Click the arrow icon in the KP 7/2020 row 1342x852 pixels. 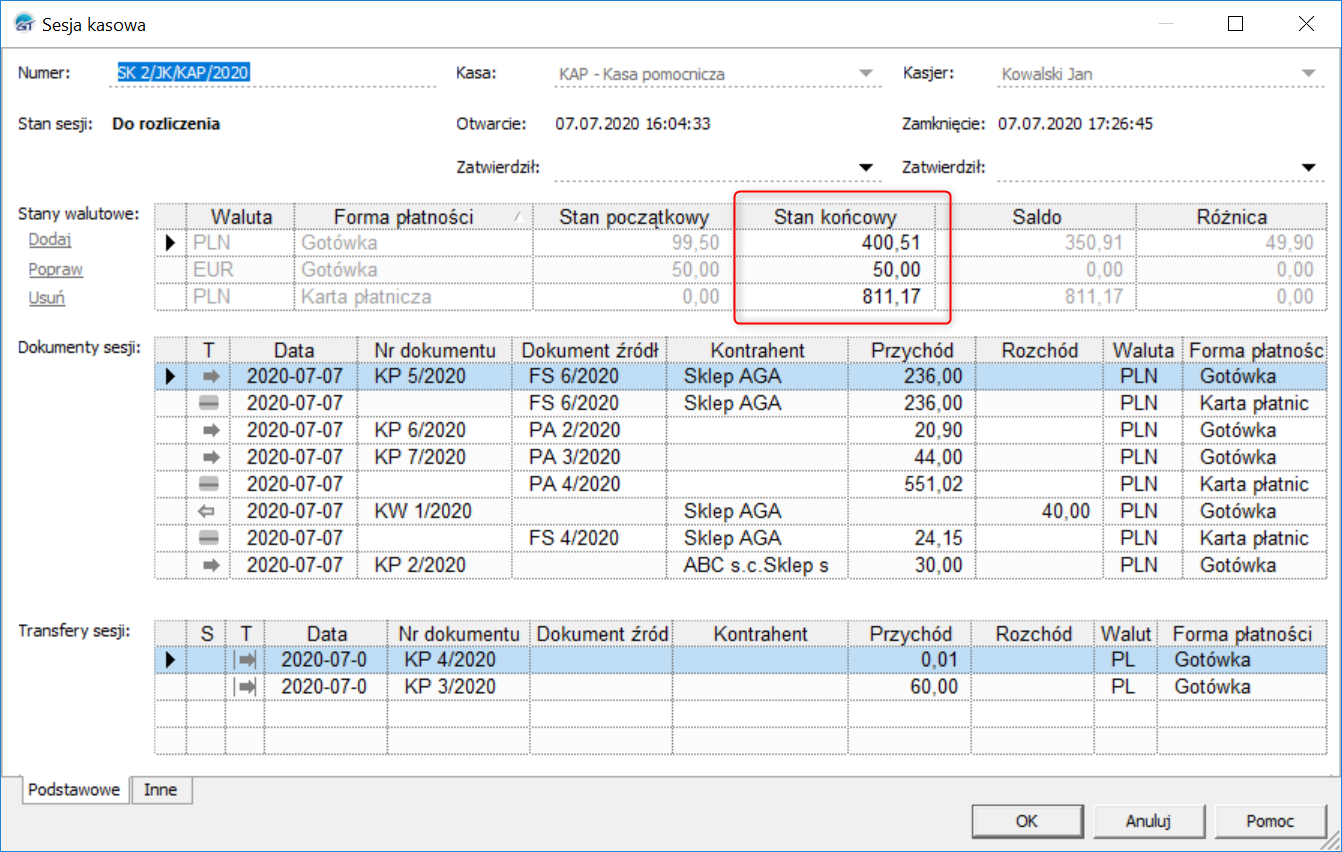(210, 457)
